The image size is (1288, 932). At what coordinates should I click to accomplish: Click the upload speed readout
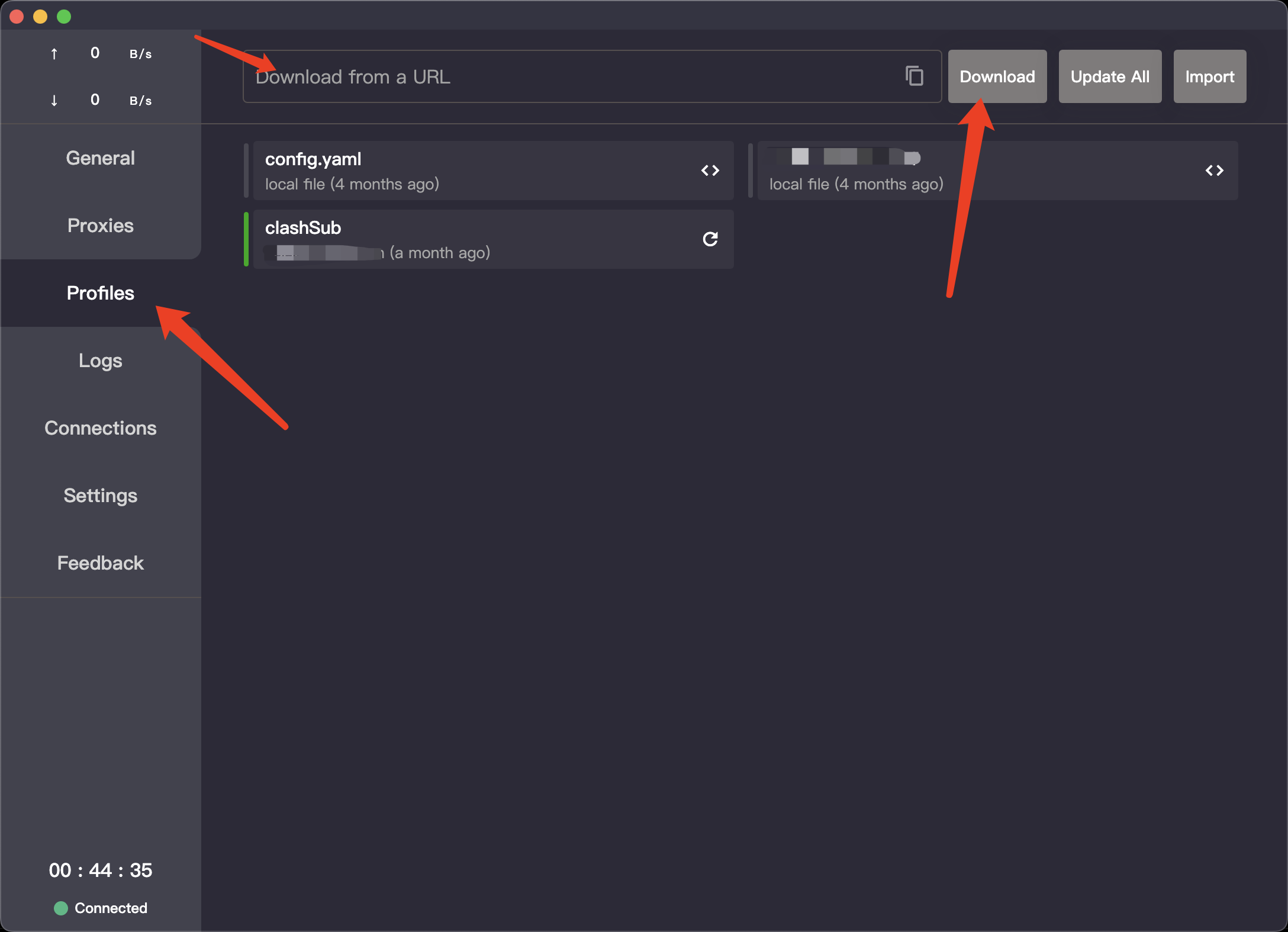[101, 53]
